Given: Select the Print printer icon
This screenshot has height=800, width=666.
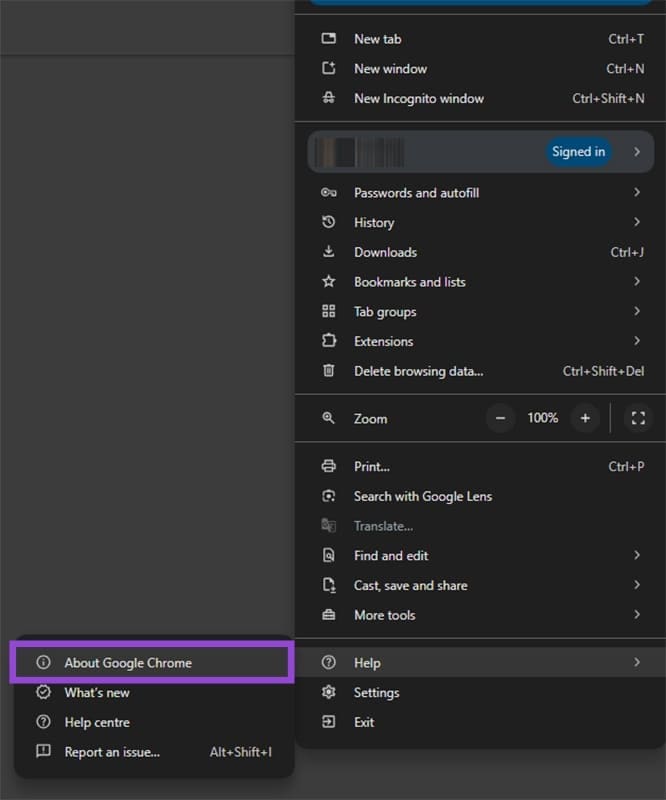Looking at the screenshot, I should 330,466.
